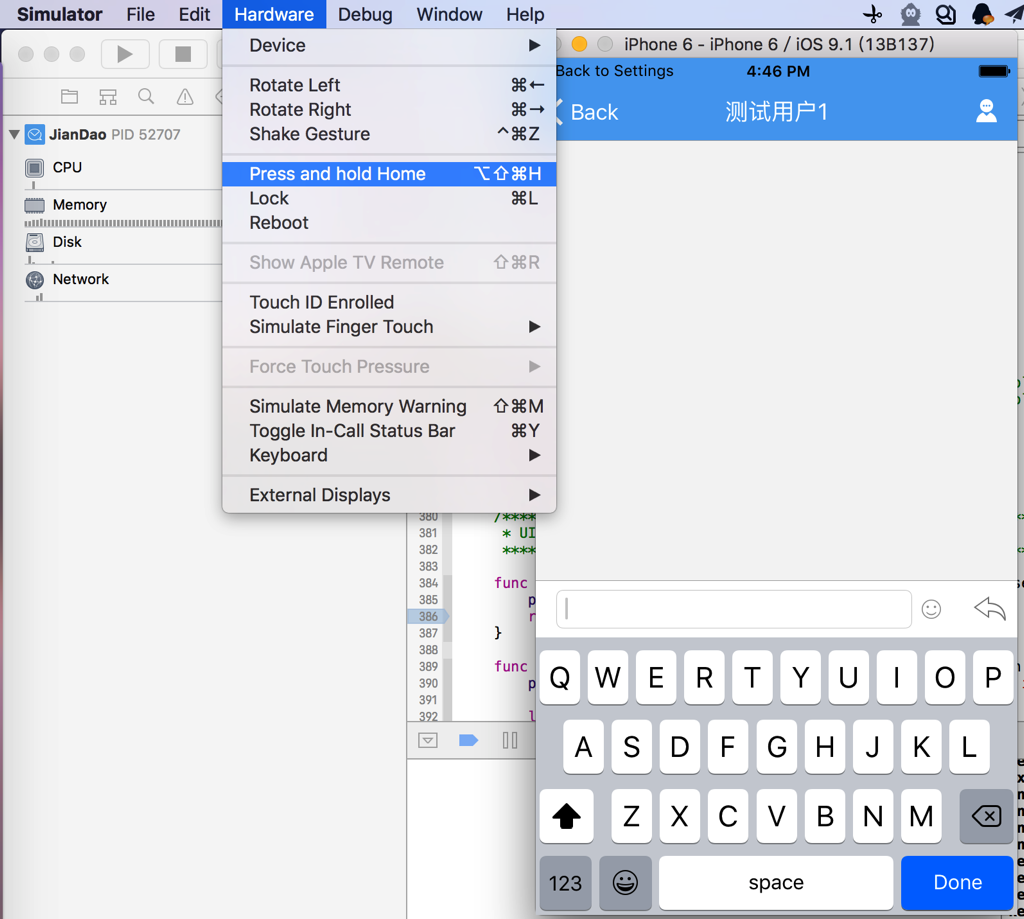Select Reboot menu item

click(x=389, y=223)
